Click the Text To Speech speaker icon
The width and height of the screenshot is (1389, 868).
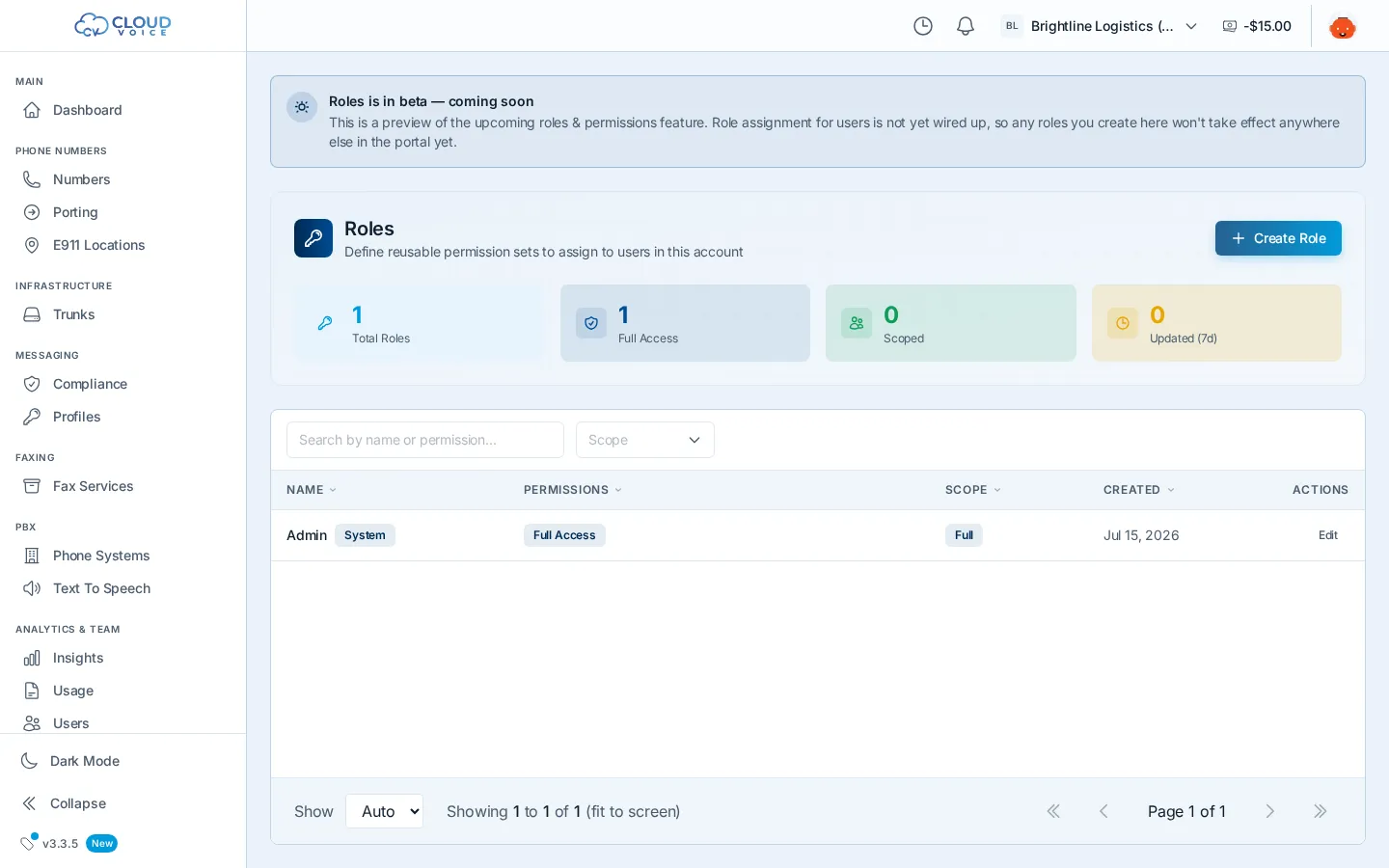(32, 588)
